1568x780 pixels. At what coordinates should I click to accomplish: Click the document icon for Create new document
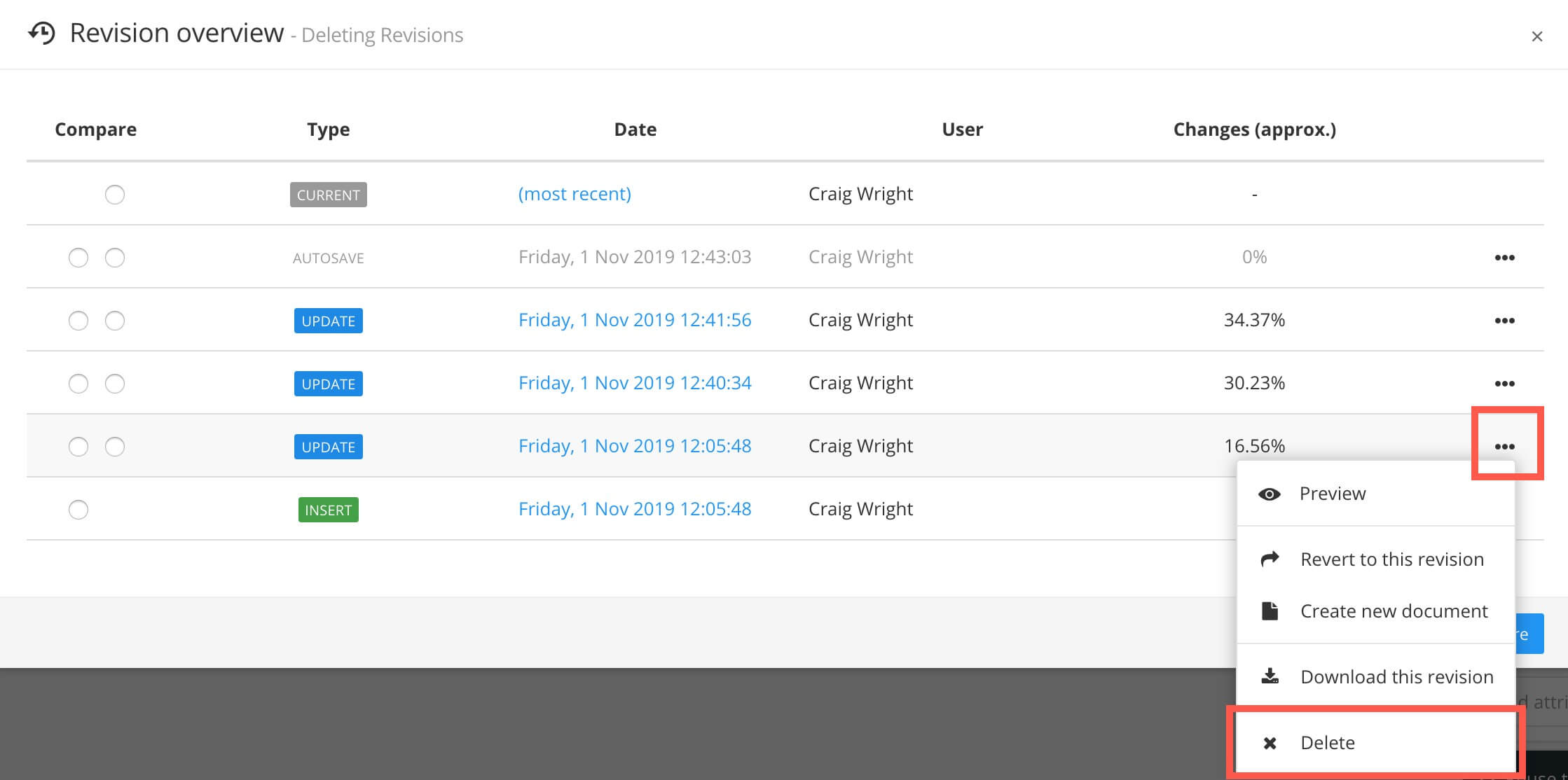click(x=1270, y=611)
